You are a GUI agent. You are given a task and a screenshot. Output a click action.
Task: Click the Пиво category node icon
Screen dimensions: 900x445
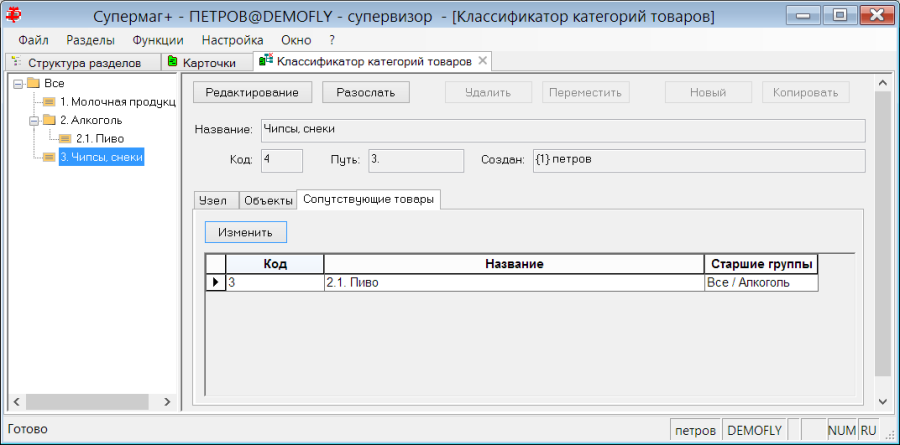(x=65, y=139)
